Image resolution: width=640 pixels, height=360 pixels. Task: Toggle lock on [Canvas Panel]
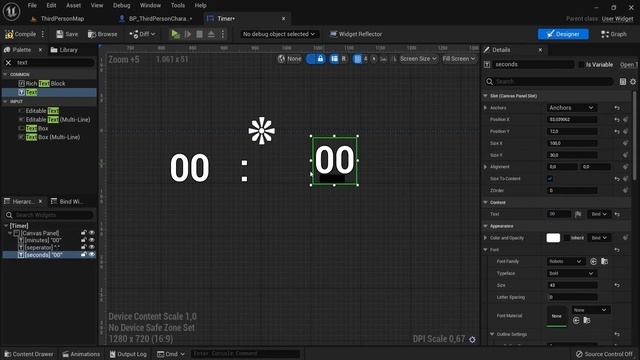click(84, 233)
